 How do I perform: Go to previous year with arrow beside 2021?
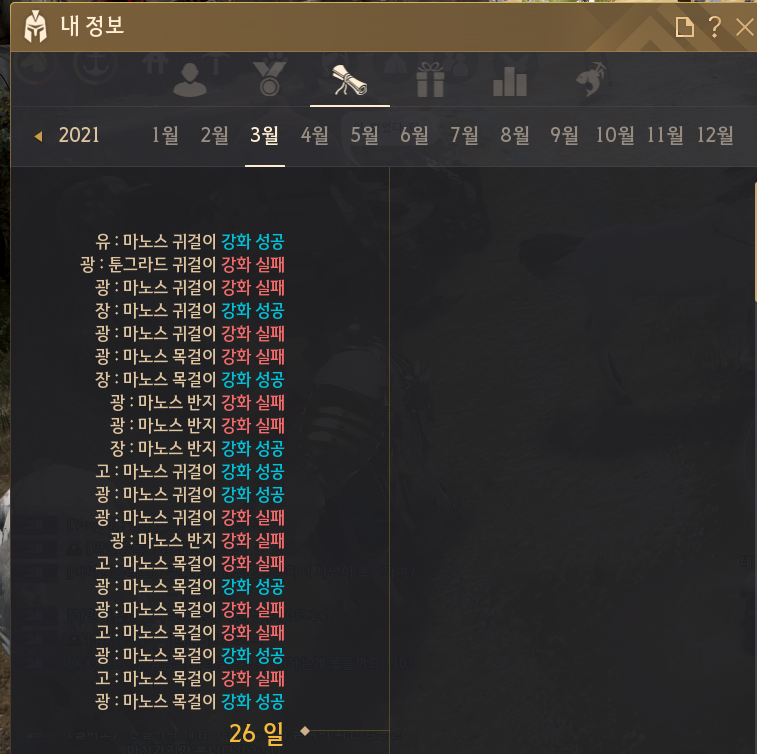click(39, 137)
